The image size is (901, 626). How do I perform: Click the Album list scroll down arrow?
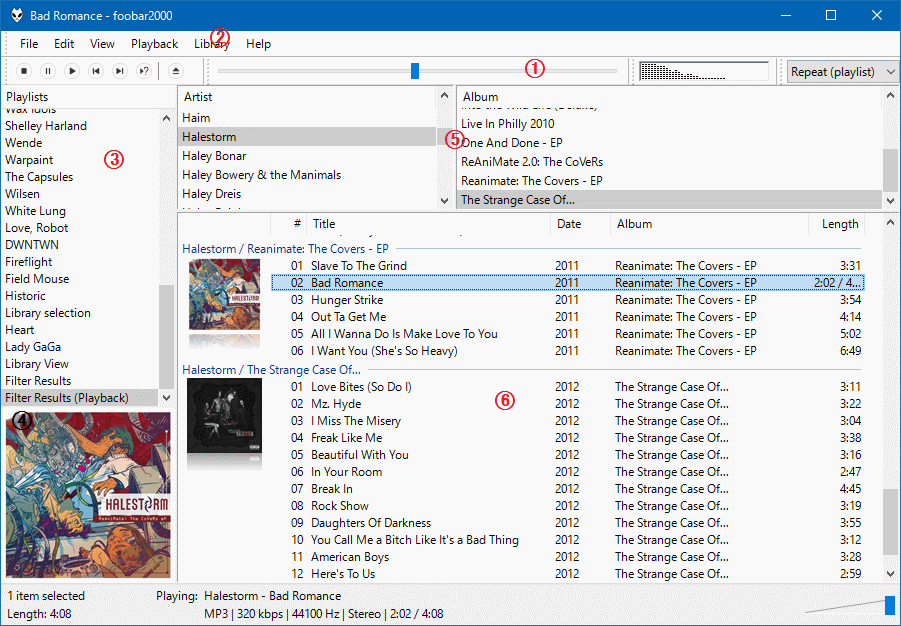click(x=891, y=201)
